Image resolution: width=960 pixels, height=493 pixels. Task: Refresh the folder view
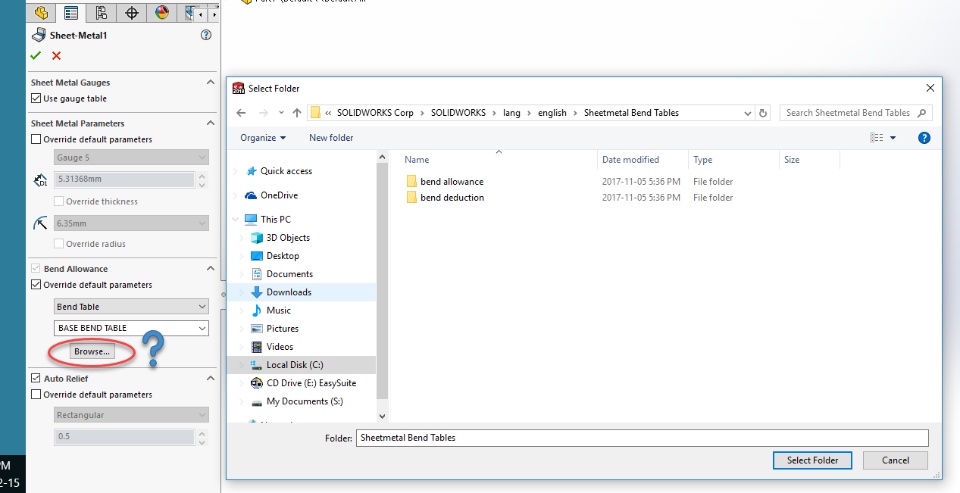coord(763,113)
